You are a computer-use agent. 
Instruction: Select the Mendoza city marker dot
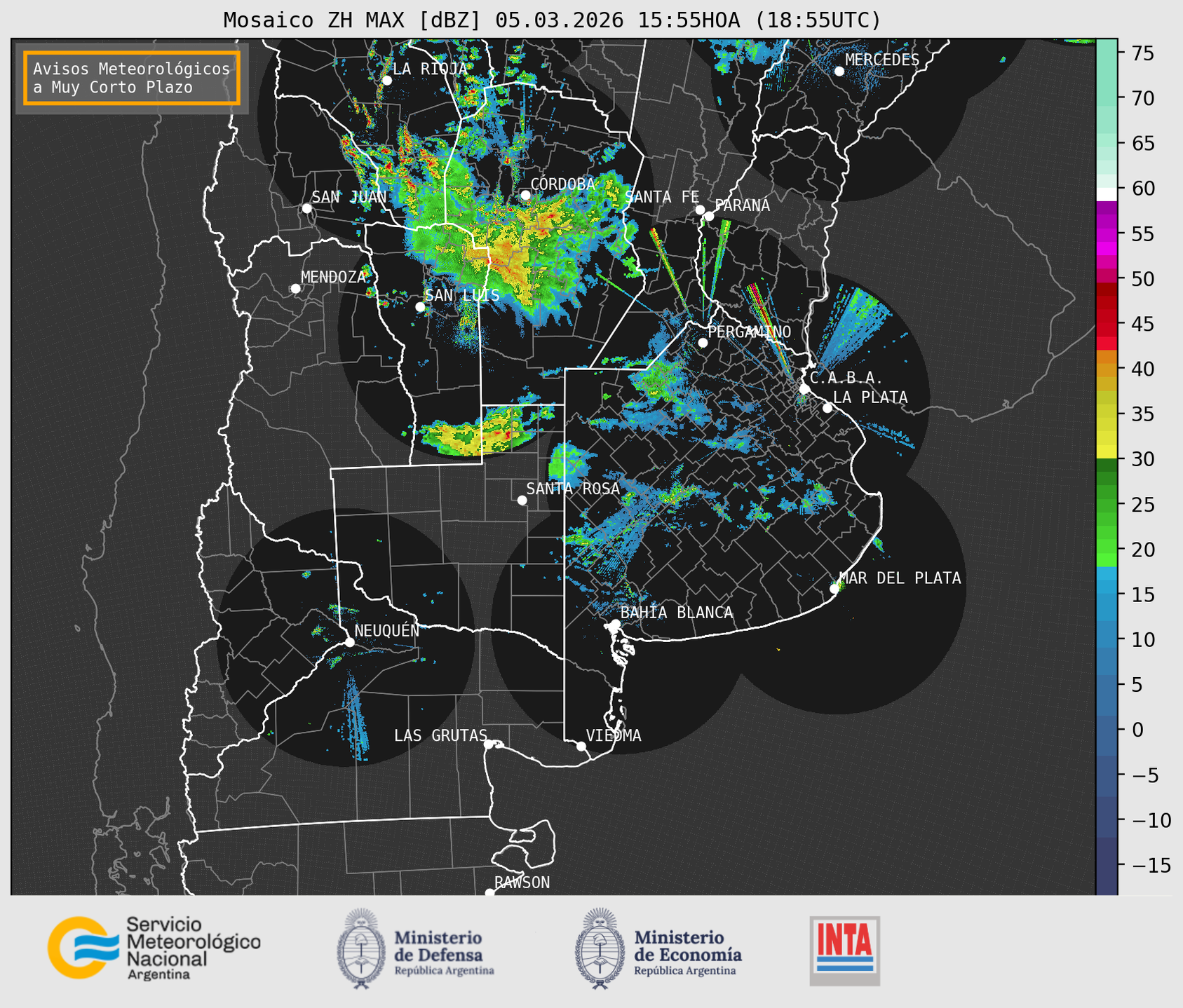click(295, 289)
